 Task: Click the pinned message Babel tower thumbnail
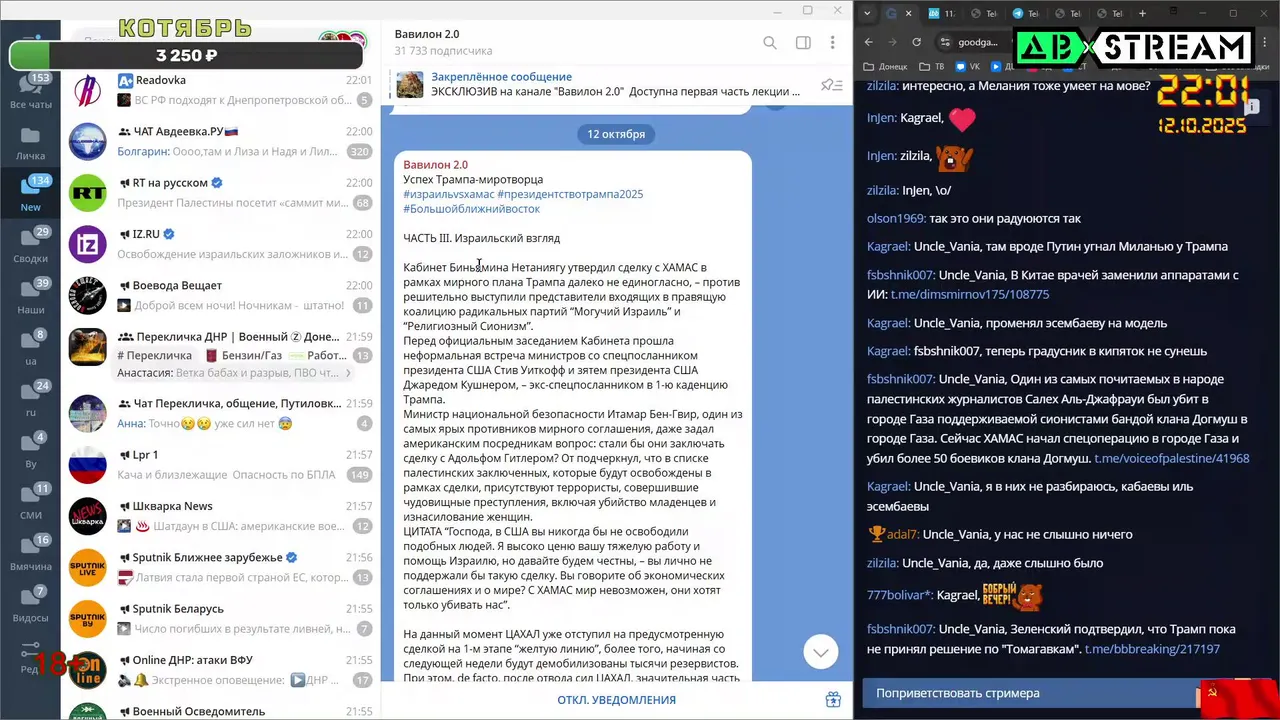[410, 84]
